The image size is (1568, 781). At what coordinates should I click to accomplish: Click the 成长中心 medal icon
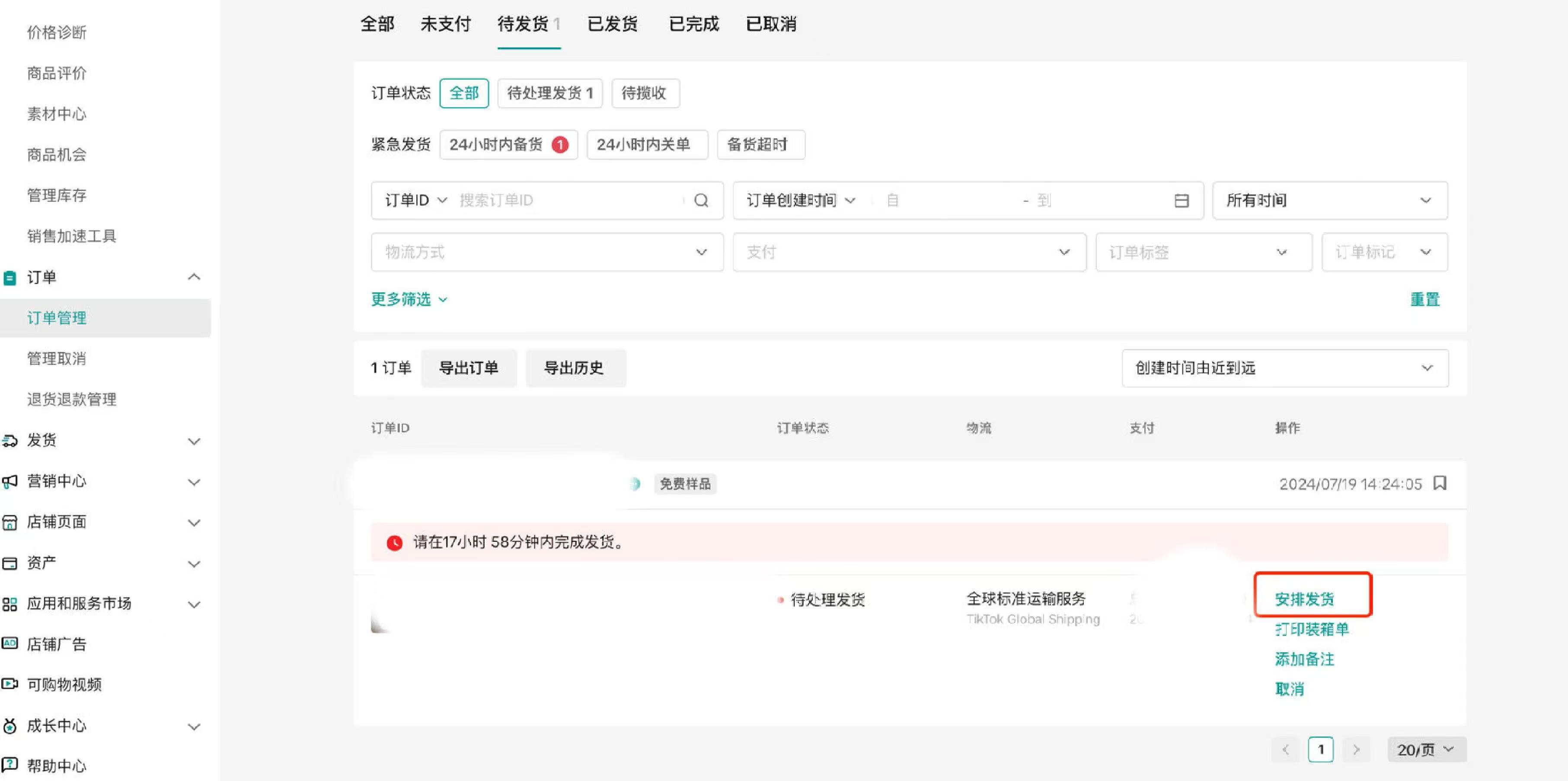coord(10,726)
